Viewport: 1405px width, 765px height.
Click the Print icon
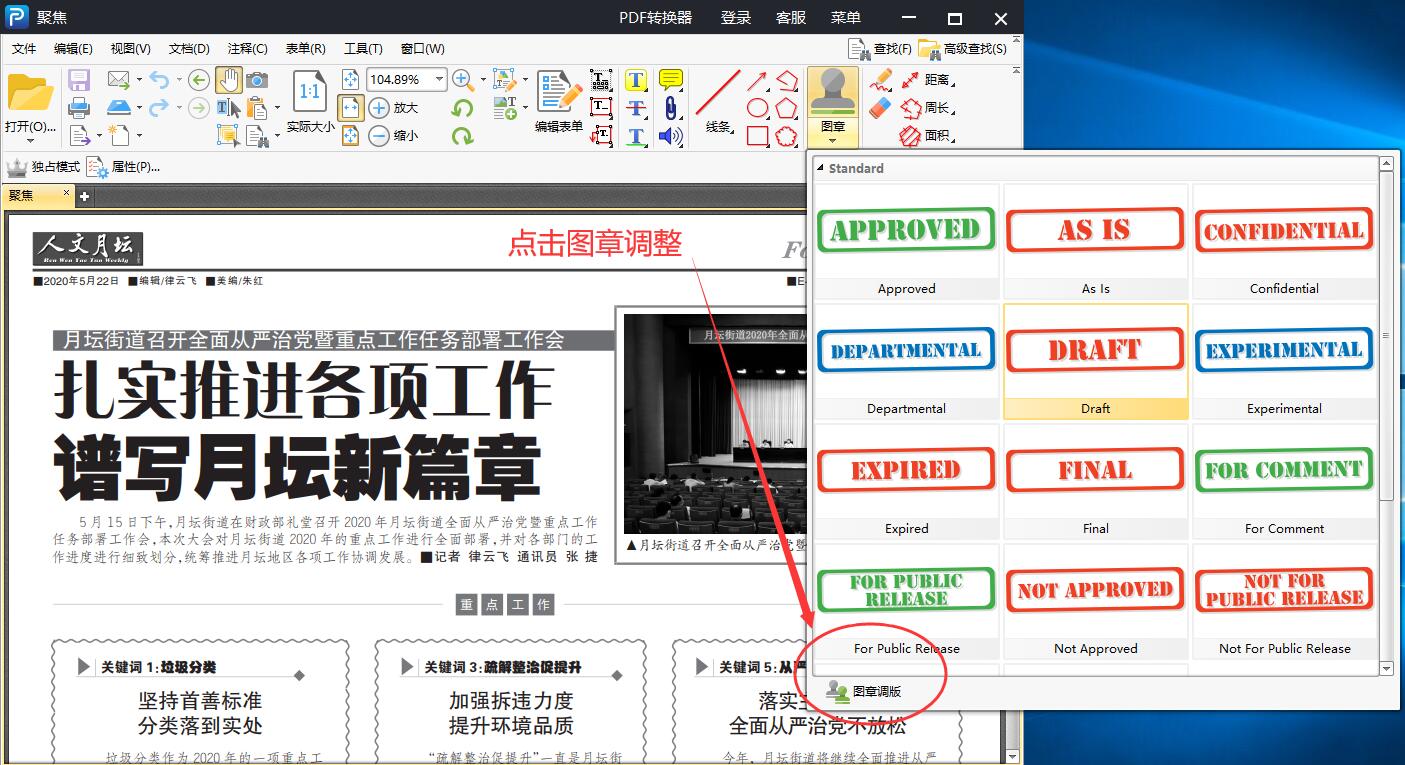coord(79,107)
